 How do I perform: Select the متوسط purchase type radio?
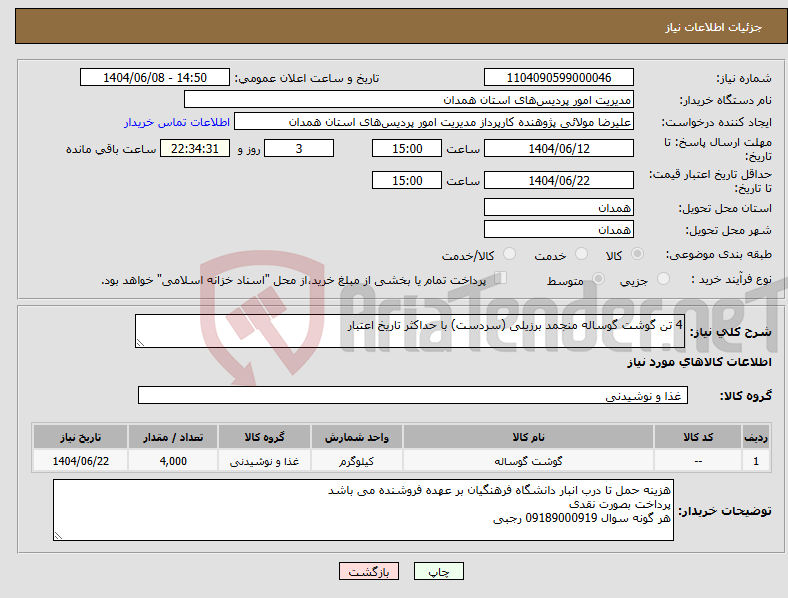(x=598, y=278)
